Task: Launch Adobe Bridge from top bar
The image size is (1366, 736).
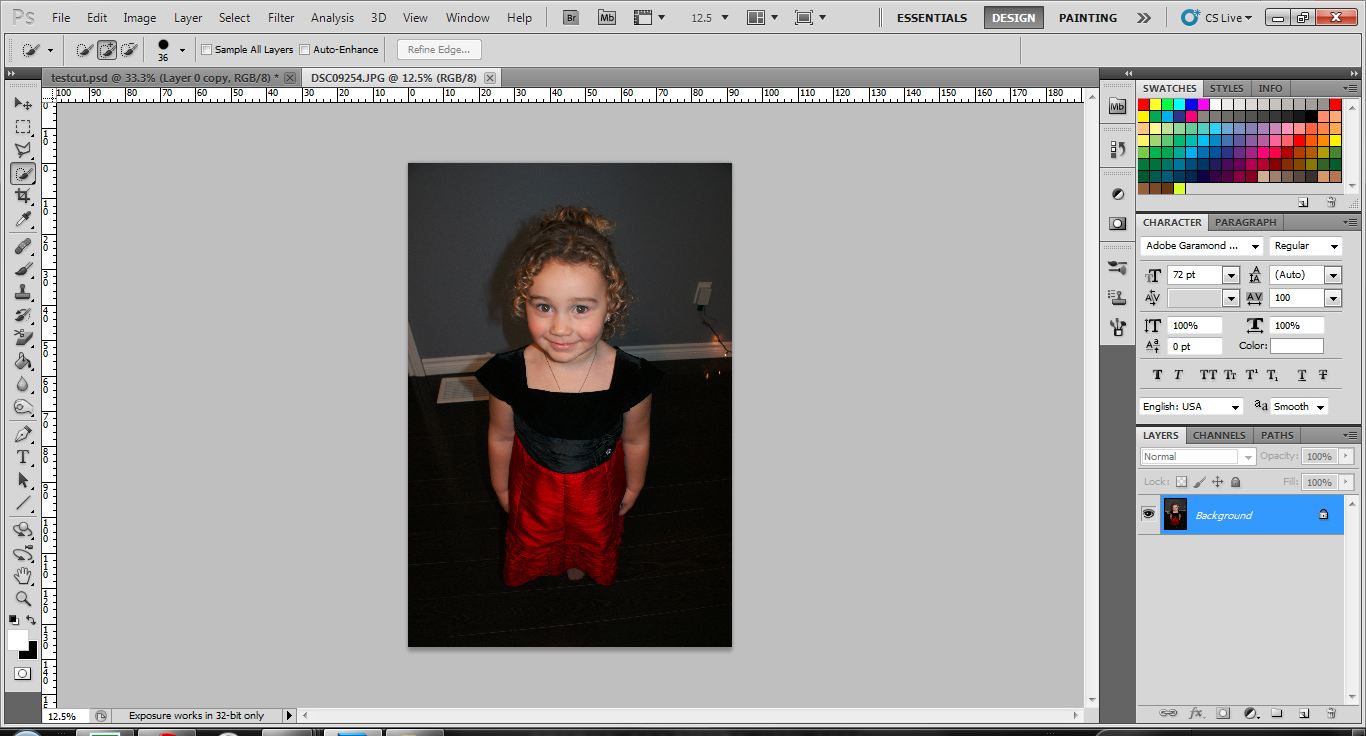Action: pyautogui.click(x=571, y=17)
